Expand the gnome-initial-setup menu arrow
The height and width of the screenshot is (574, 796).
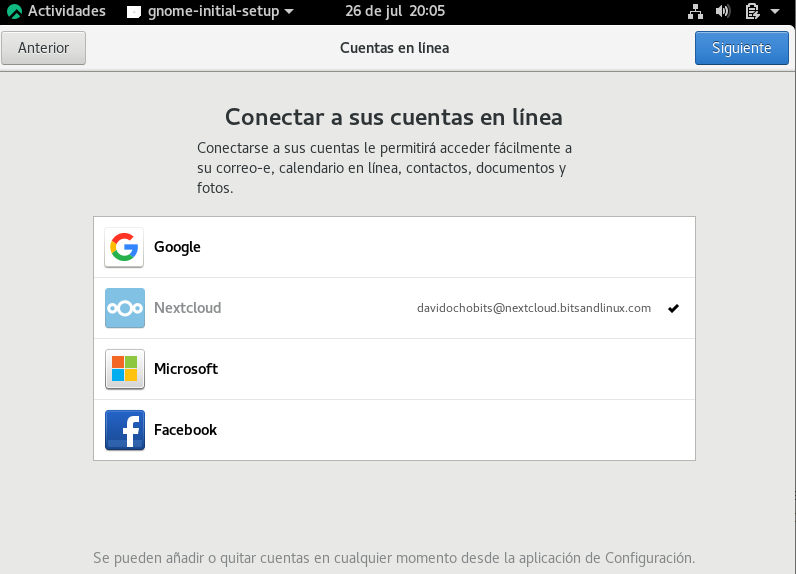pyautogui.click(x=289, y=11)
